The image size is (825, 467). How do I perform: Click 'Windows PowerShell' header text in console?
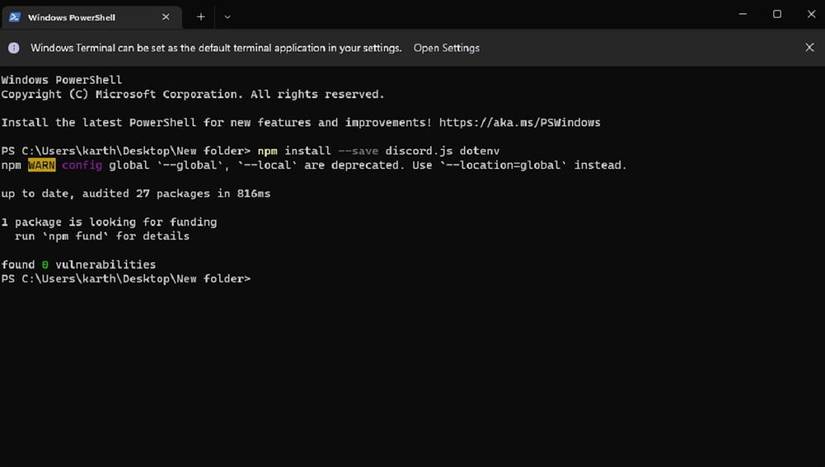click(x=62, y=80)
